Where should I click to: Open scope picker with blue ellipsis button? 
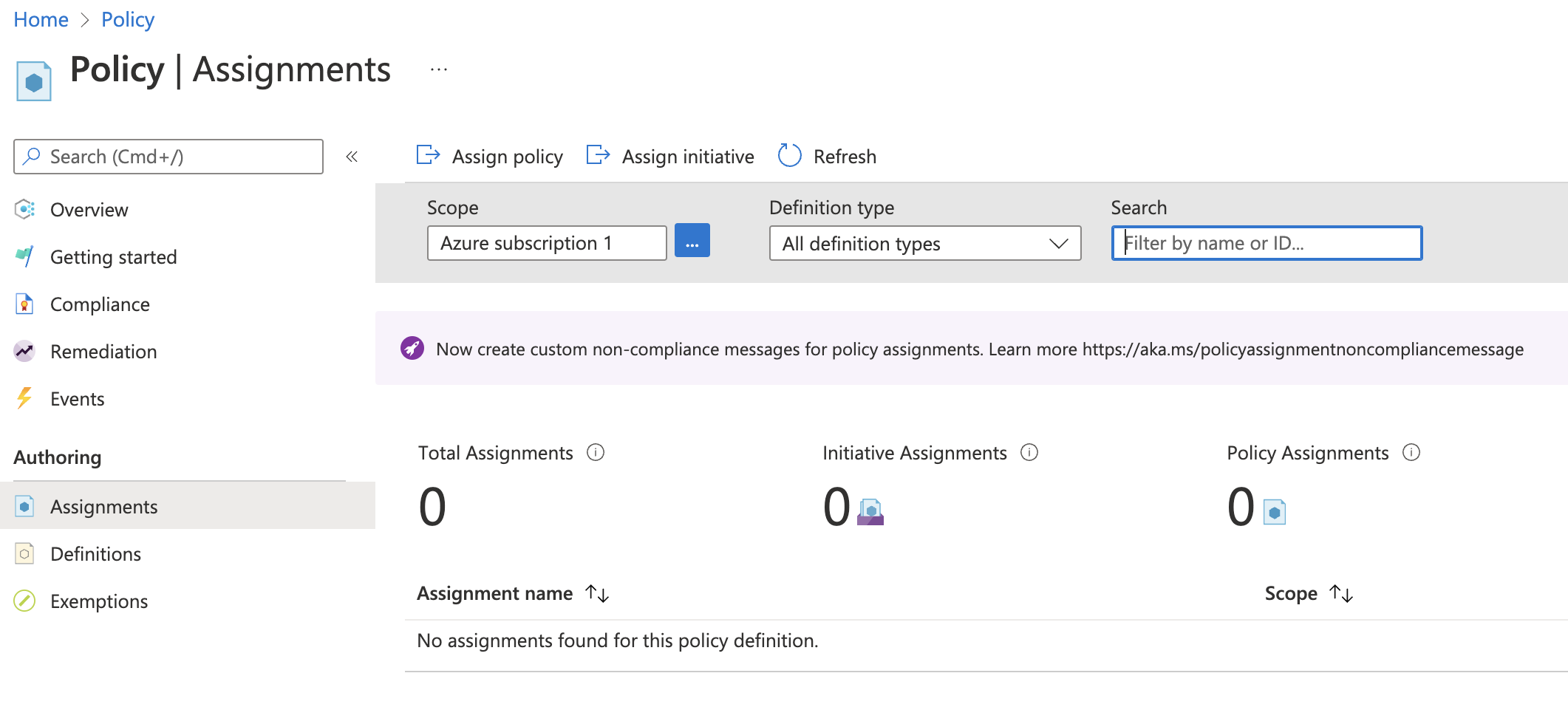pyautogui.click(x=692, y=240)
